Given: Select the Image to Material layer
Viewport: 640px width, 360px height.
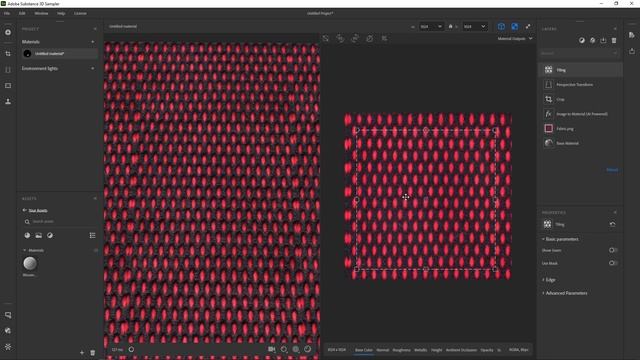Looking at the screenshot, I should tap(581, 114).
